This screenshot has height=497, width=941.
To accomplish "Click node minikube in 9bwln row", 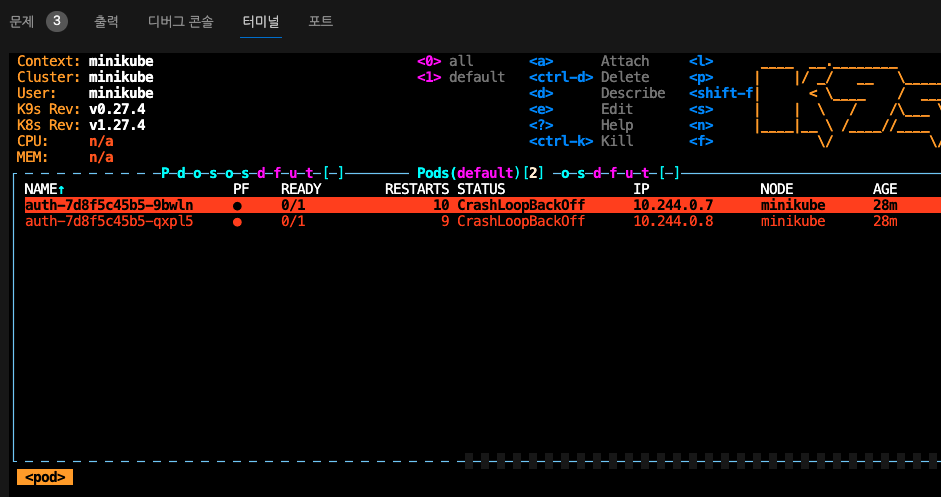I will click(793, 205).
